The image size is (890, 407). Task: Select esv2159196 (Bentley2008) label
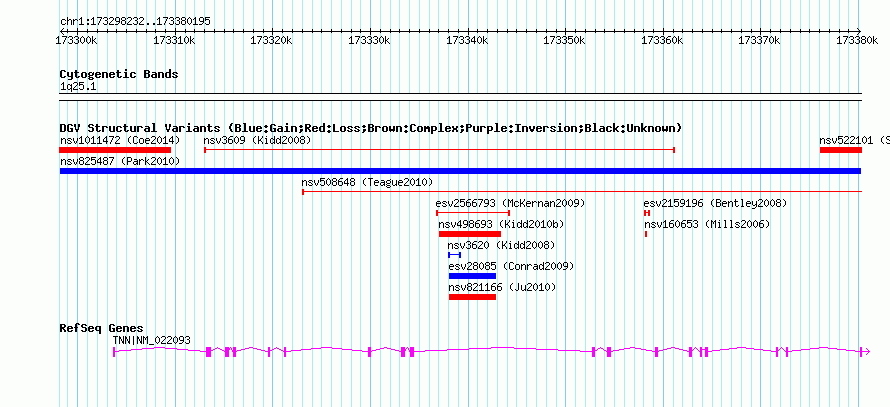coord(715,203)
